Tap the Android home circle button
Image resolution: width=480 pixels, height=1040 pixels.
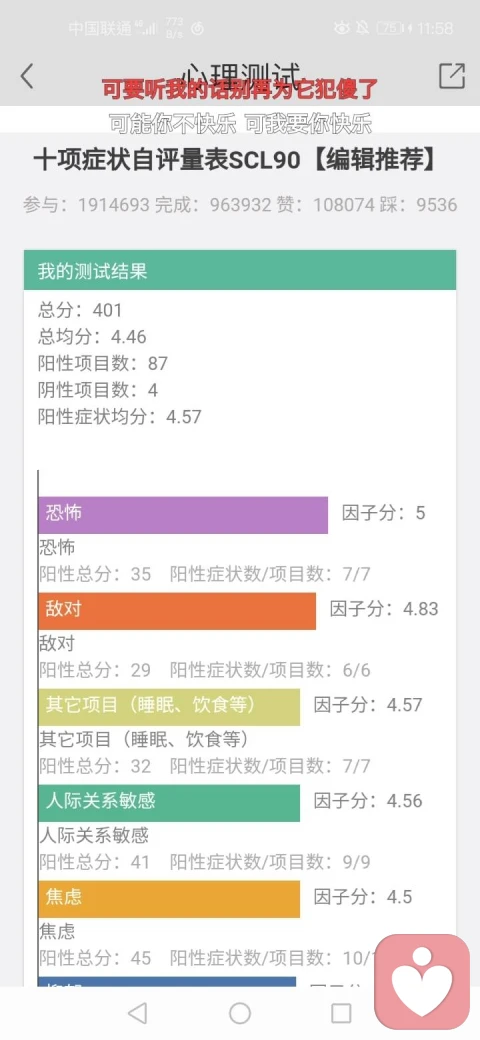tap(240, 1013)
